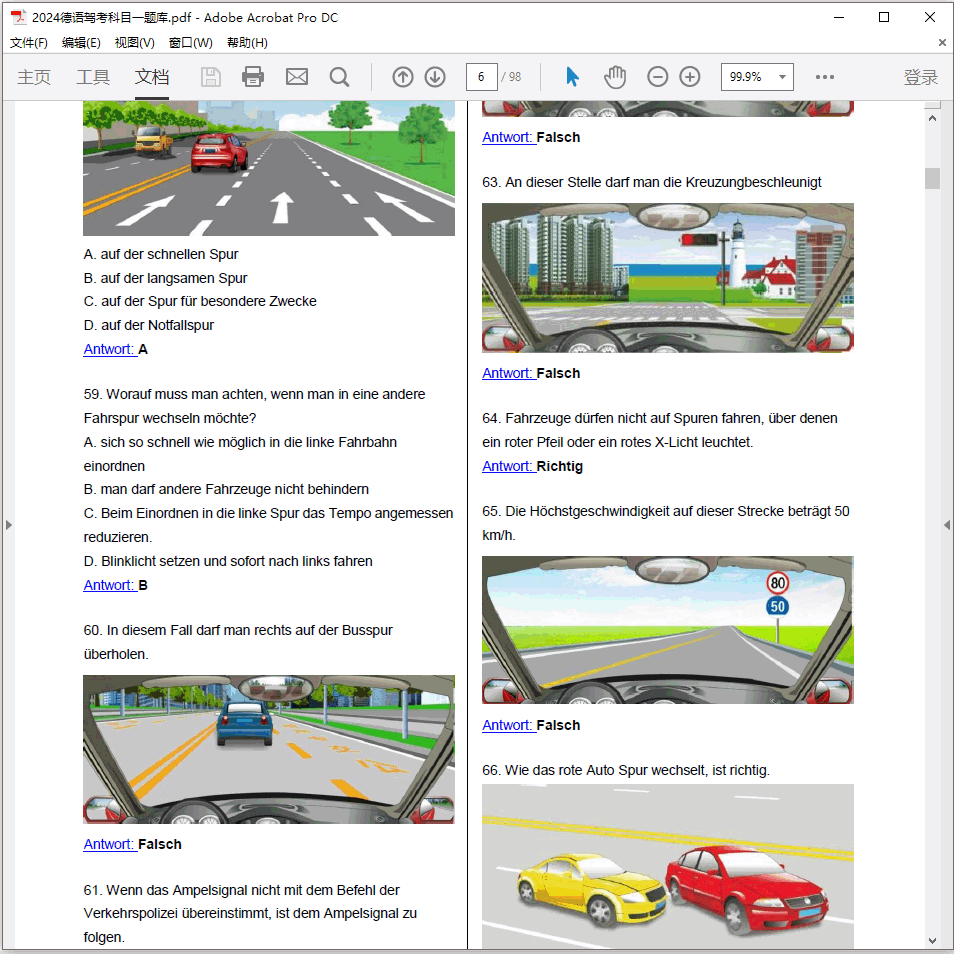Image resolution: width=954 pixels, height=954 pixels.
Task: Click Antwort link under question 59
Action: tap(109, 585)
